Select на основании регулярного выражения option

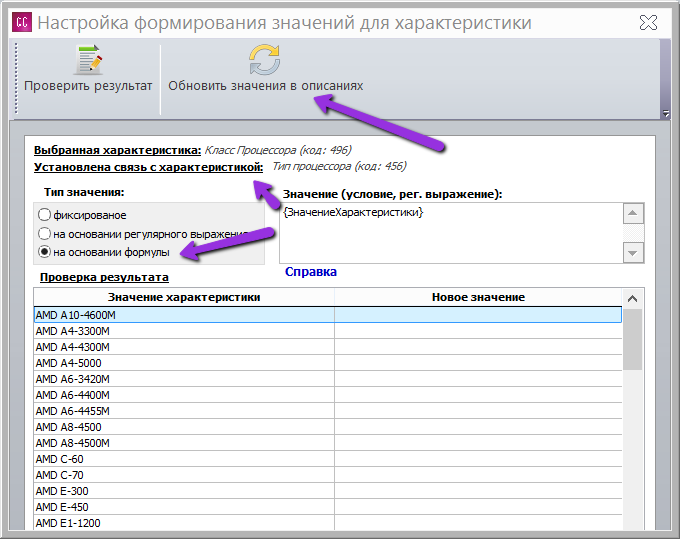tap(143, 234)
